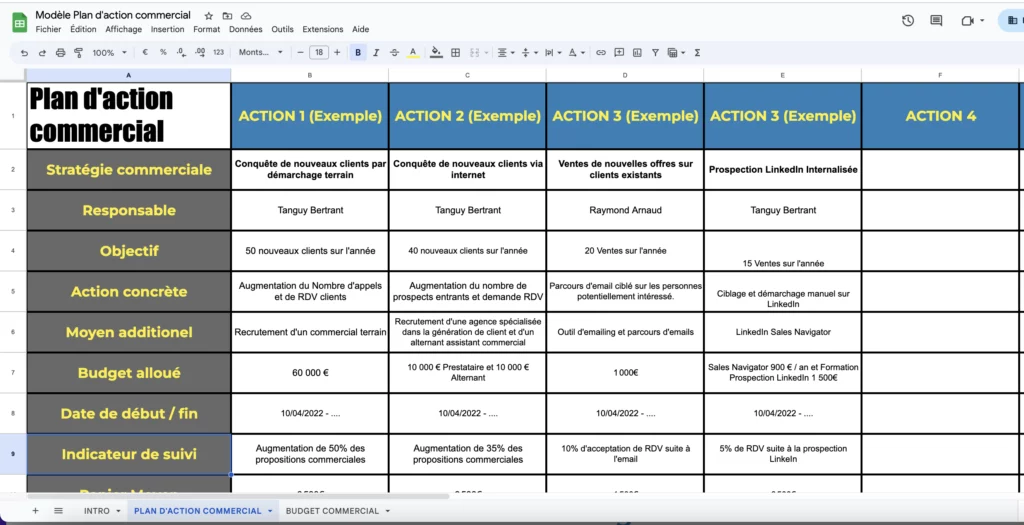Select cell '60 000 €'
This screenshot has width=1024, height=525.
pos(310,373)
